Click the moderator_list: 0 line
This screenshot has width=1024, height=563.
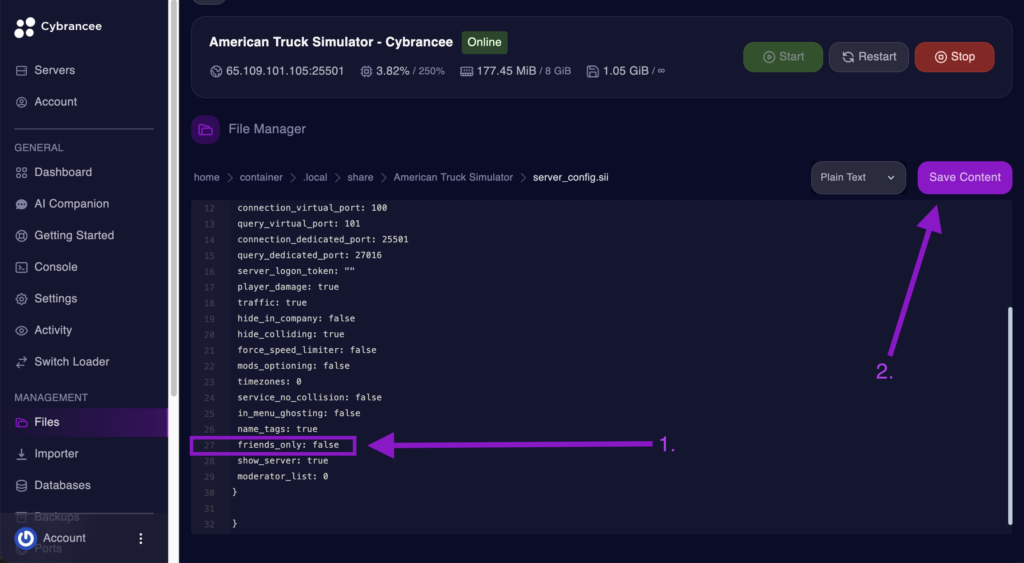pyautogui.click(x=283, y=476)
